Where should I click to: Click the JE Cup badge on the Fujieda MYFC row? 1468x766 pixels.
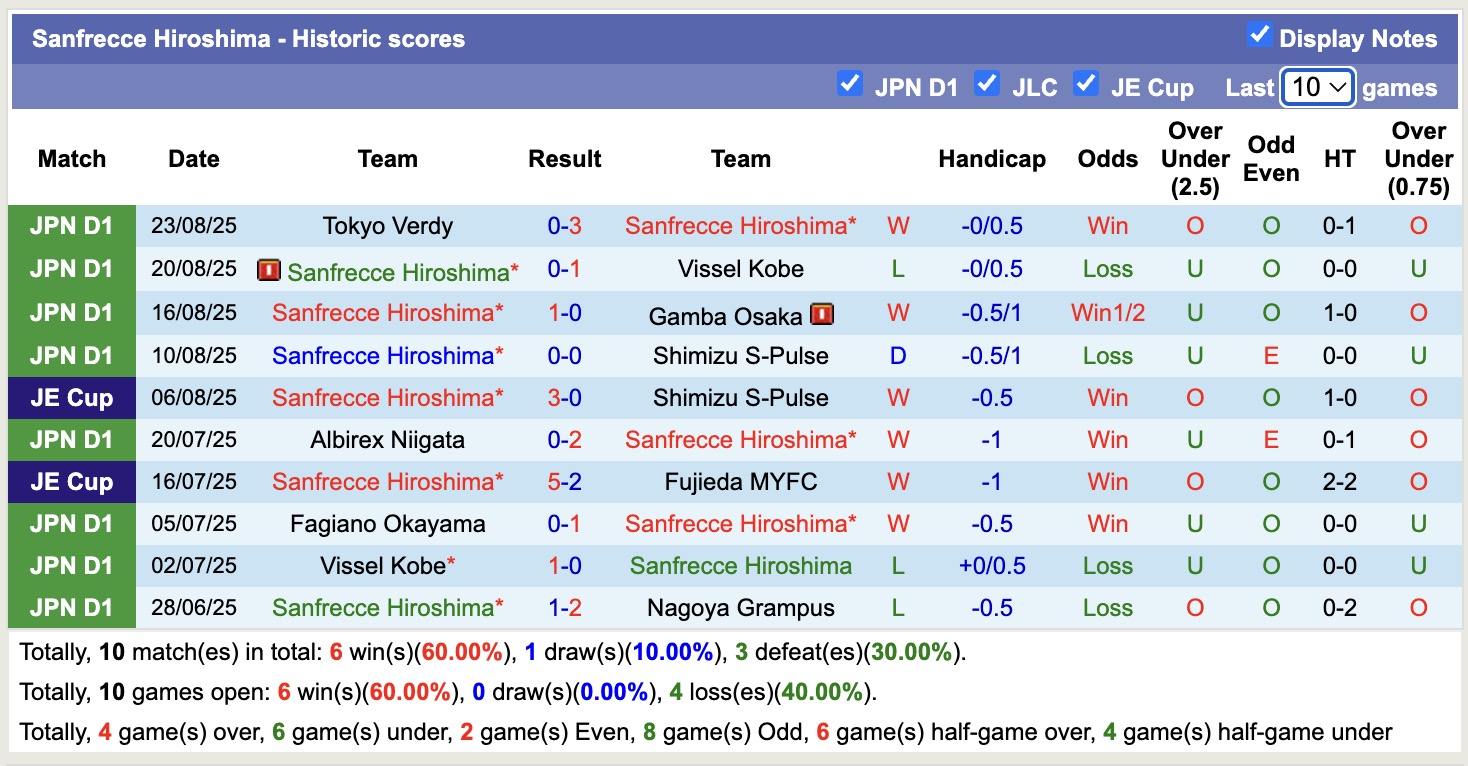point(71,481)
